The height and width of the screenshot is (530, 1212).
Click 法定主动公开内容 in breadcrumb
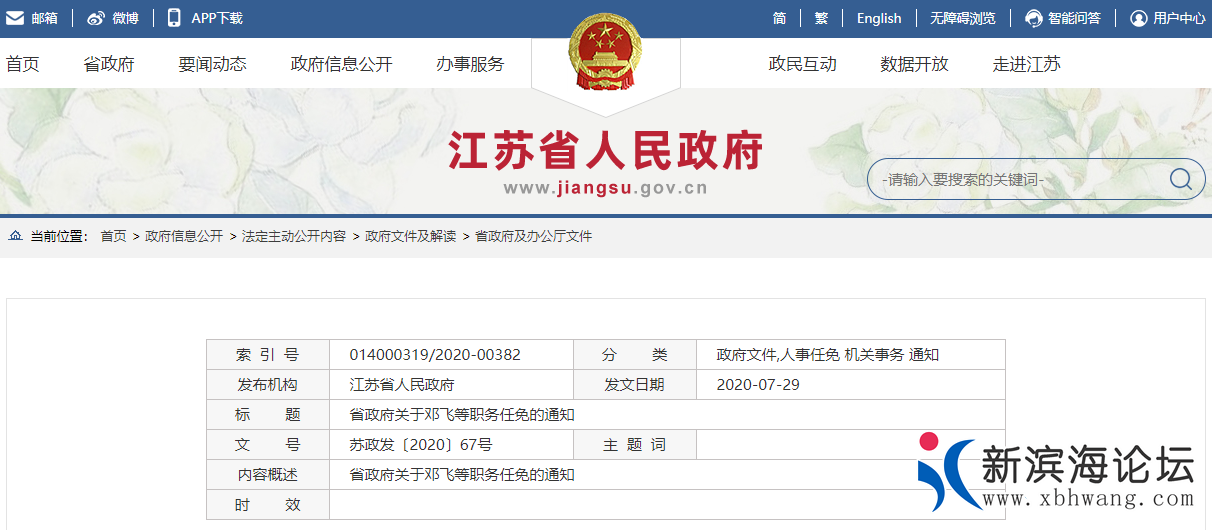pyautogui.click(x=294, y=236)
